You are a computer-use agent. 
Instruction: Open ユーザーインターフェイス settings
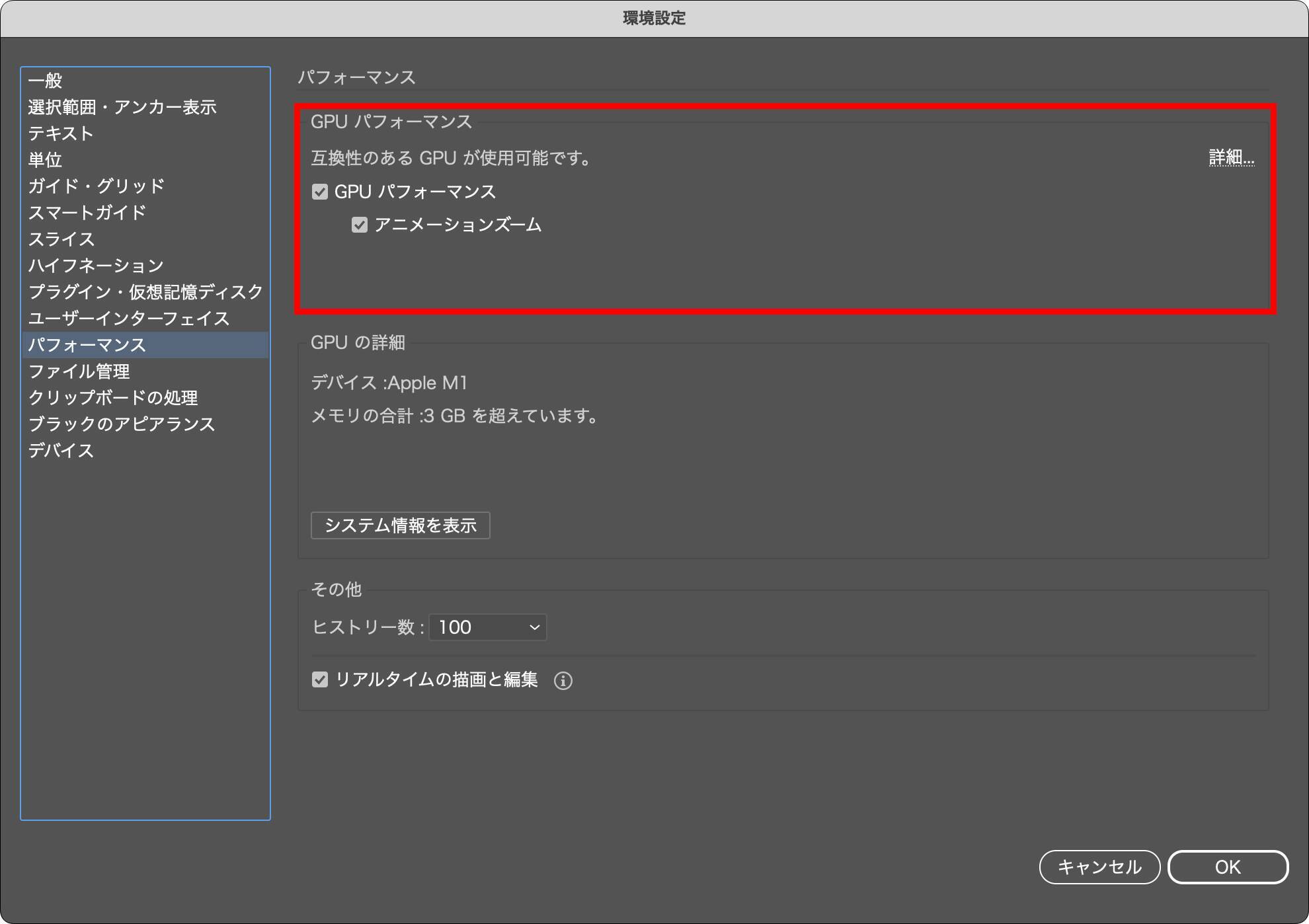point(129,319)
